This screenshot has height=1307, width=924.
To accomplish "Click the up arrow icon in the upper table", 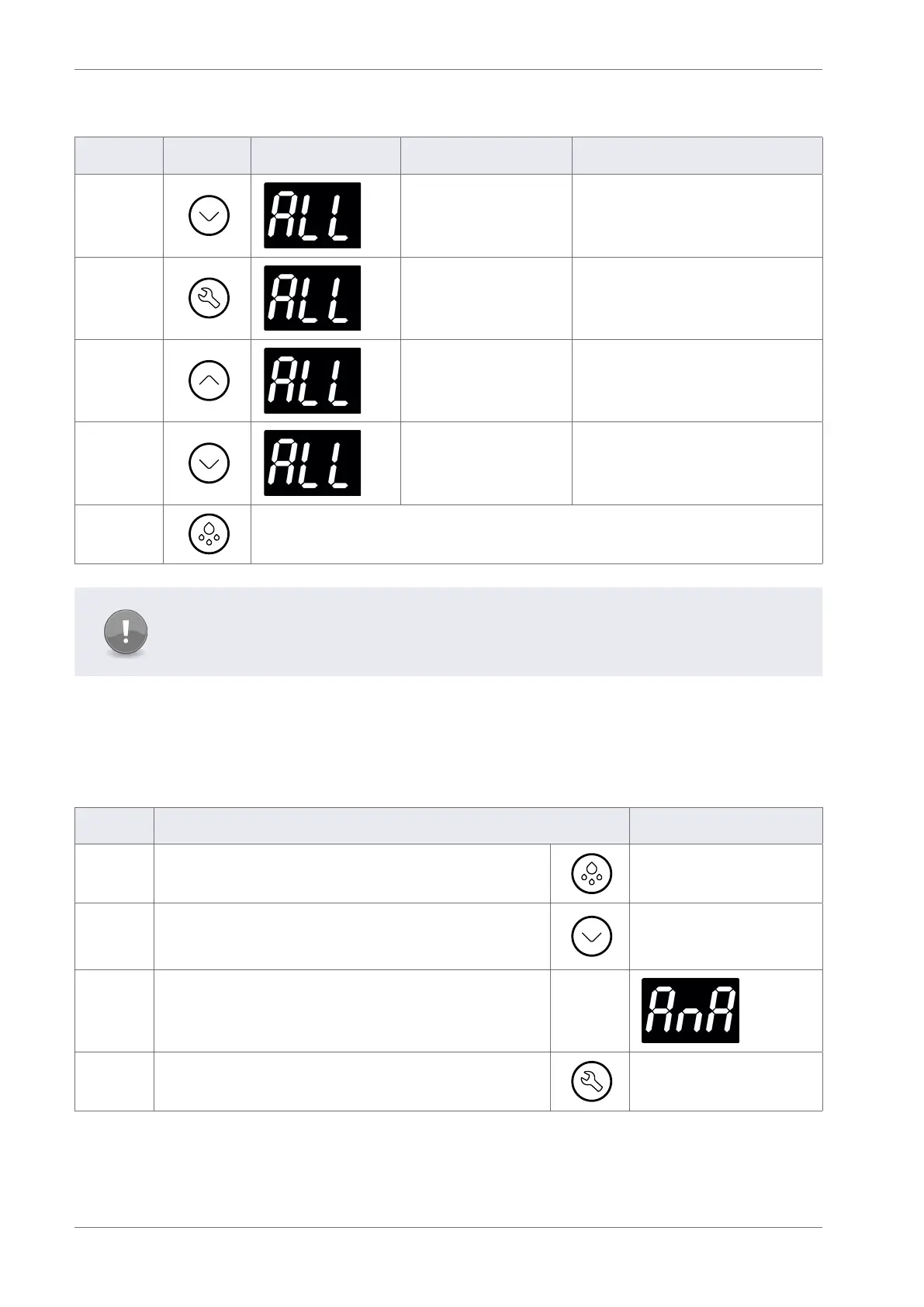I will click(x=209, y=380).
